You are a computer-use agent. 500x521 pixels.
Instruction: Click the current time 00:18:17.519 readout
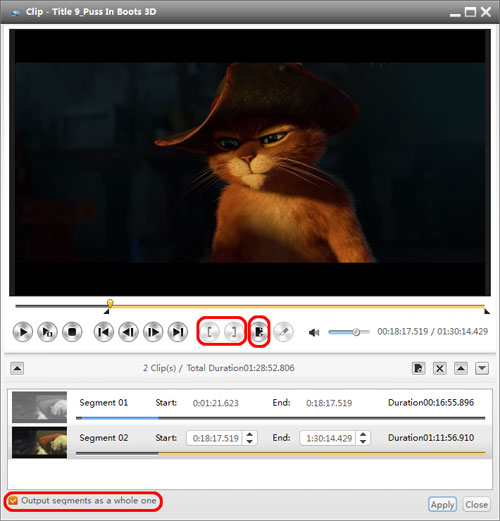tap(403, 332)
